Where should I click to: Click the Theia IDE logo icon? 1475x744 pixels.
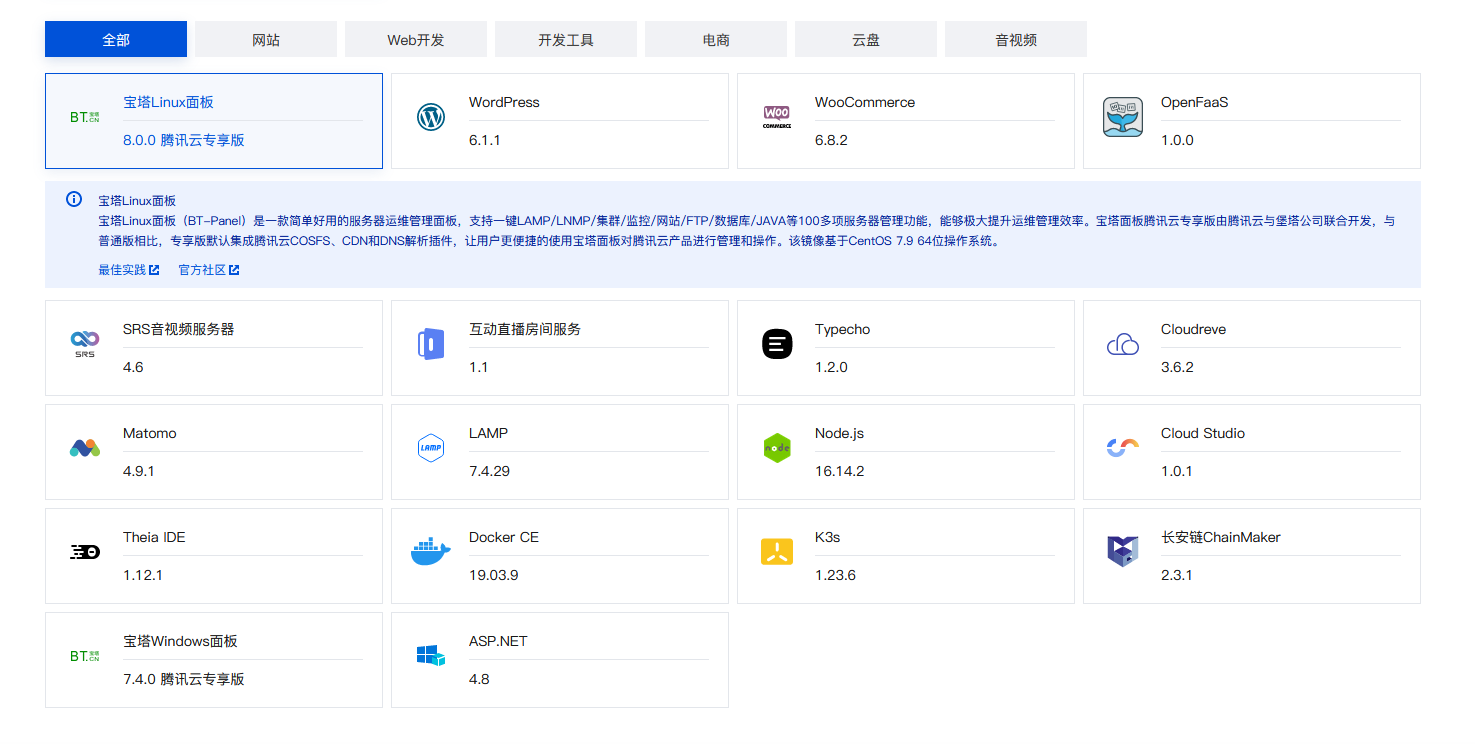(x=85, y=552)
